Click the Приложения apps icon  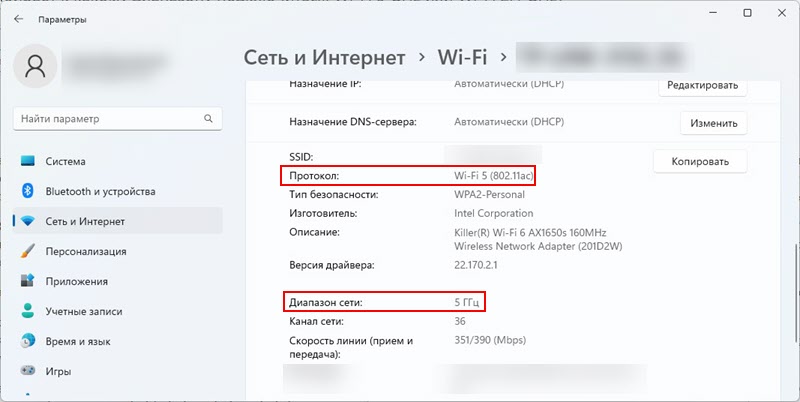28,281
